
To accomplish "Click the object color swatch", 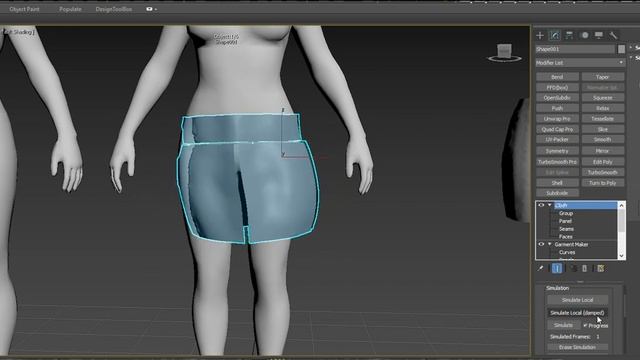I will [x=621, y=49].
